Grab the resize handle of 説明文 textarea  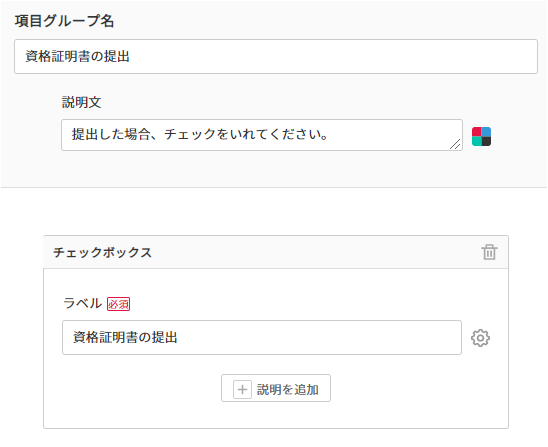click(x=455, y=144)
